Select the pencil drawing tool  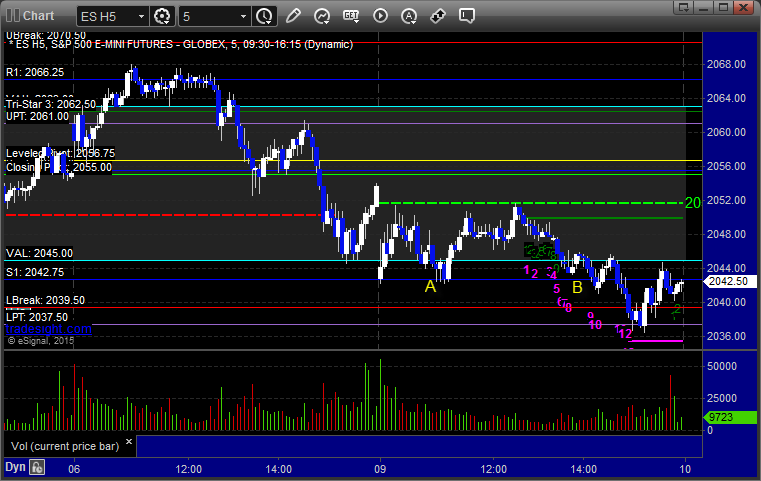tap(293, 16)
